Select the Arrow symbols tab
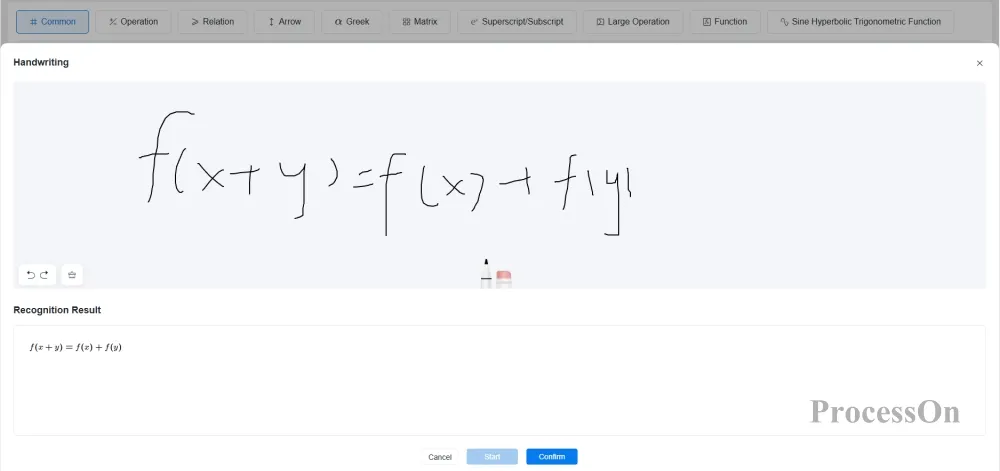The height and width of the screenshot is (471, 1000). coord(284,22)
